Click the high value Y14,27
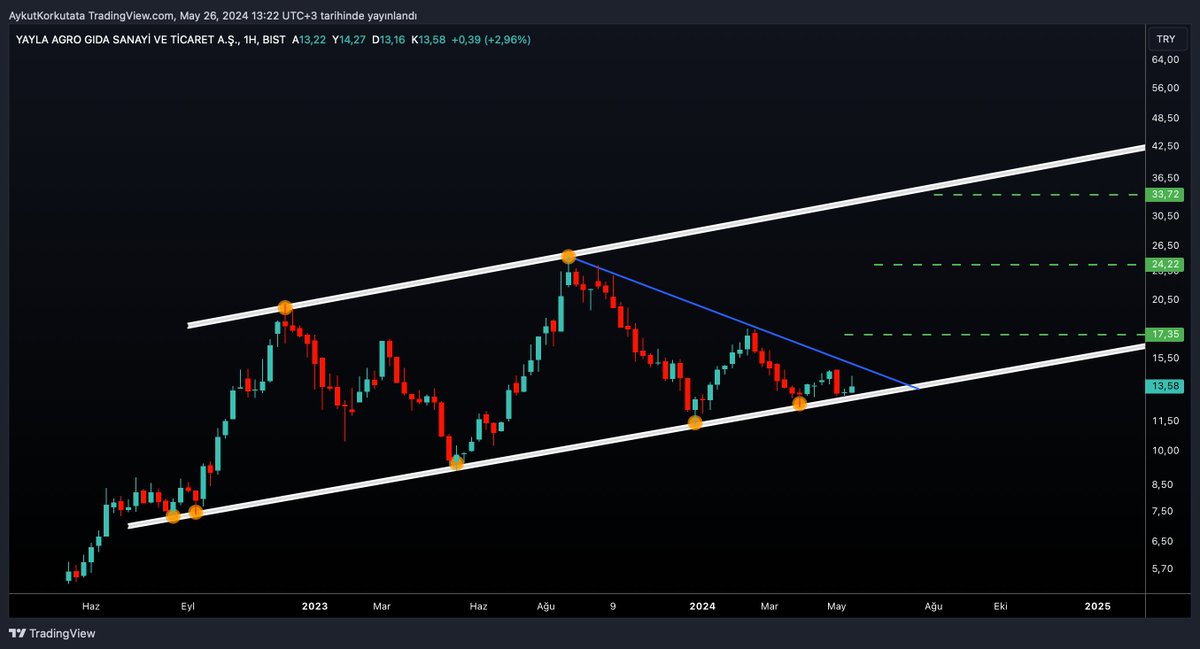Viewport: 1200px width, 649px height. (x=350, y=39)
